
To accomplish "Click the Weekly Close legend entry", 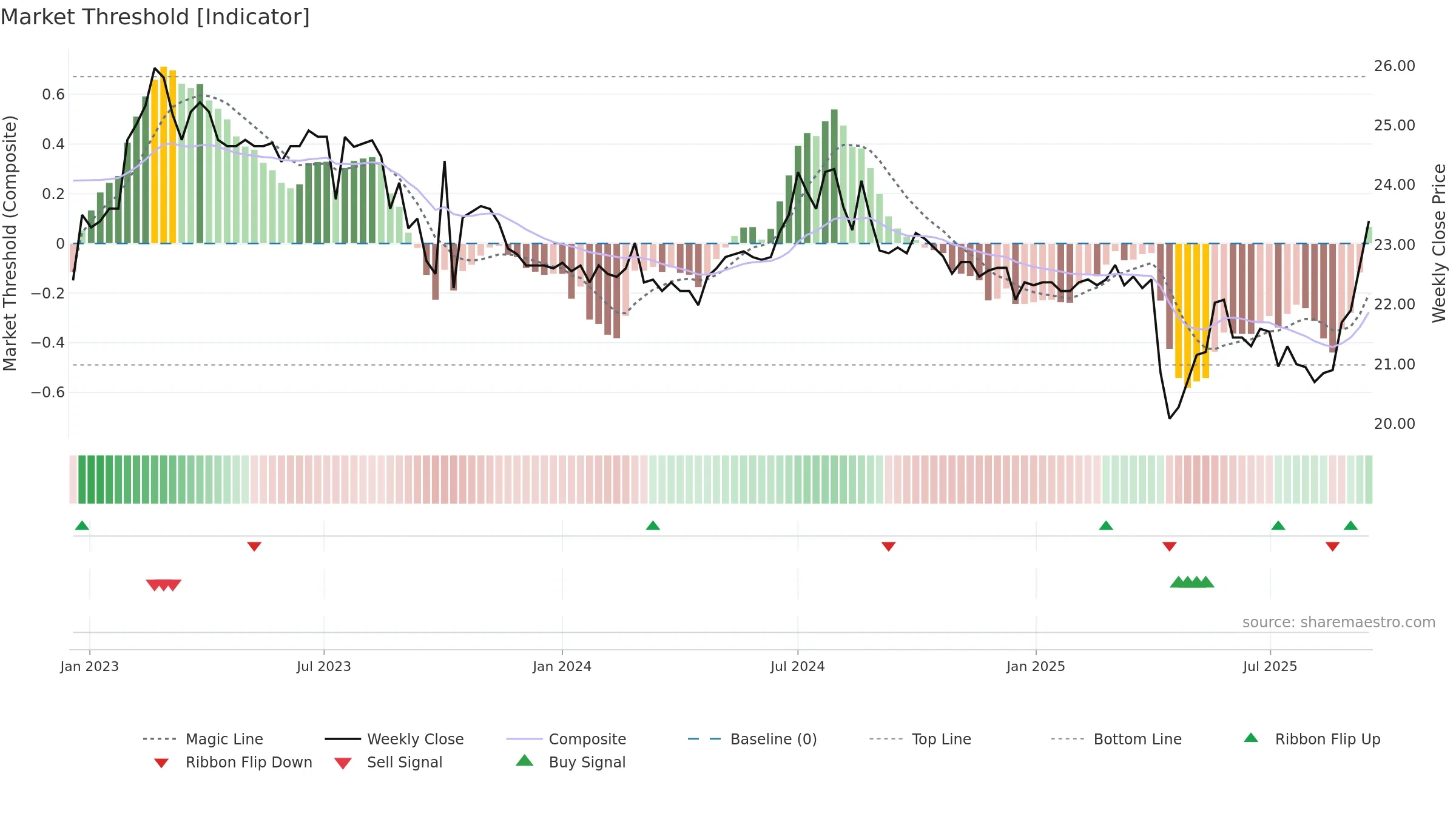I will [394, 739].
